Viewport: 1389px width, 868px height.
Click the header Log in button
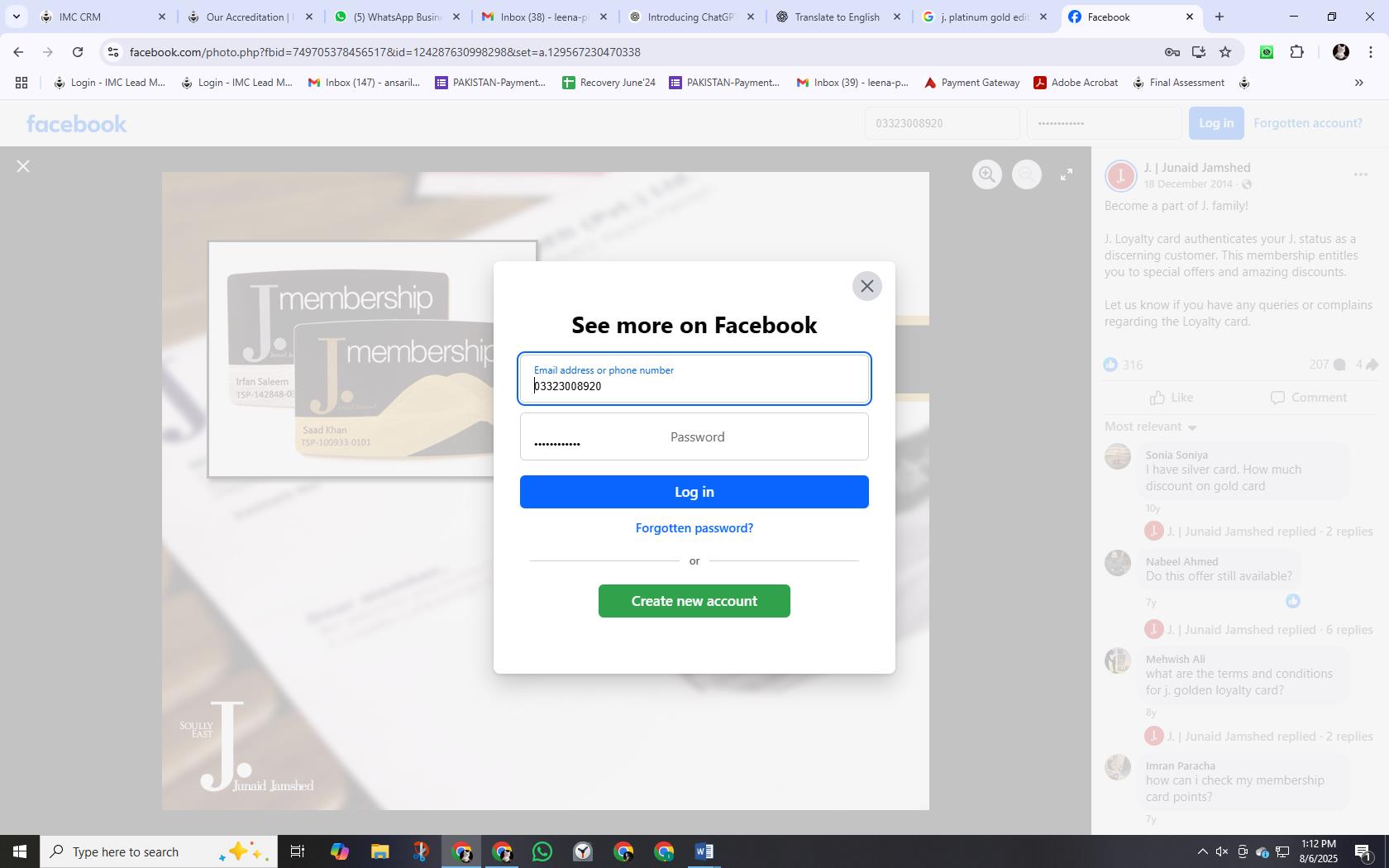(1216, 123)
